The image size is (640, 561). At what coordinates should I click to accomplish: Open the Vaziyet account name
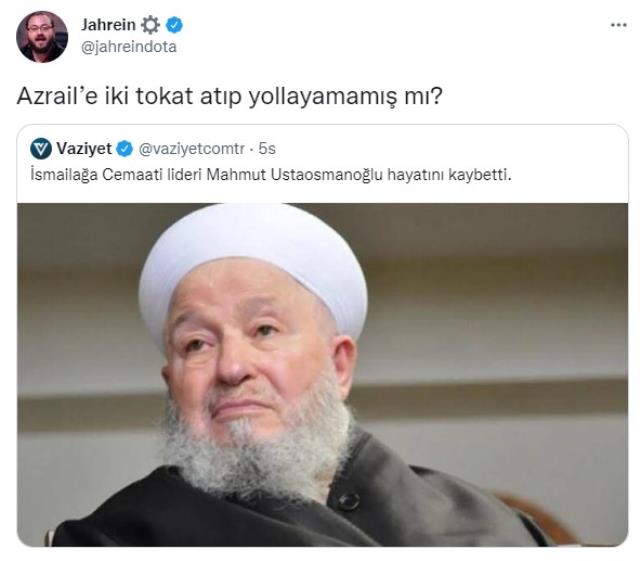pos(84,148)
